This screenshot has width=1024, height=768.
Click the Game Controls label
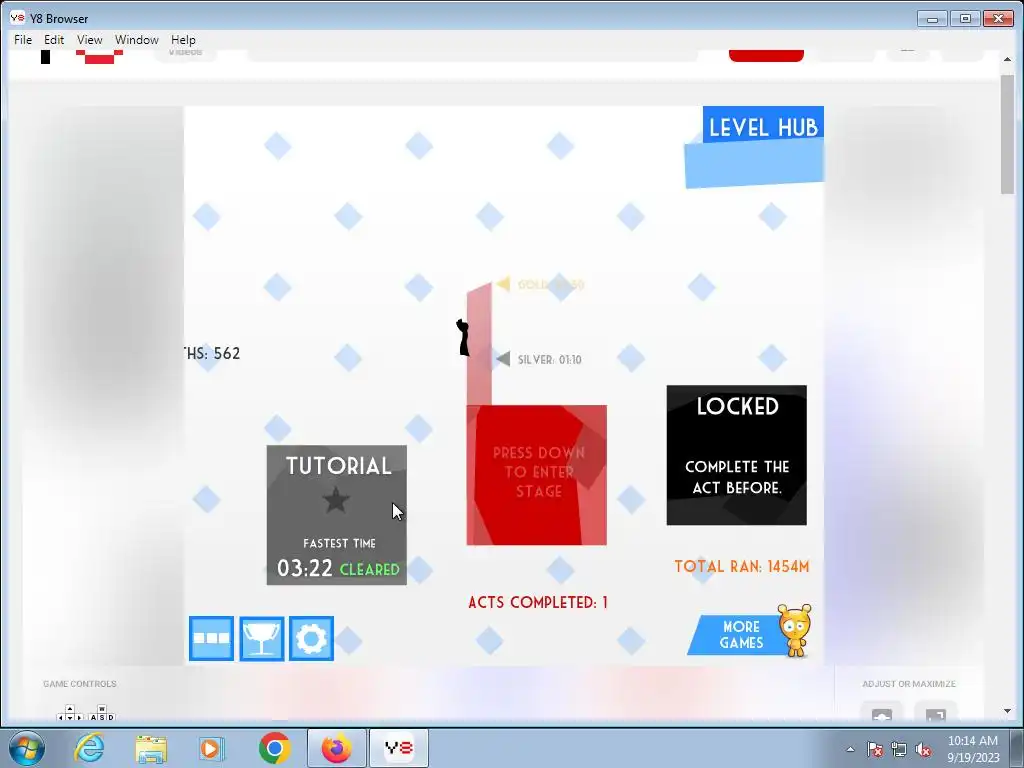coord(80,684)
